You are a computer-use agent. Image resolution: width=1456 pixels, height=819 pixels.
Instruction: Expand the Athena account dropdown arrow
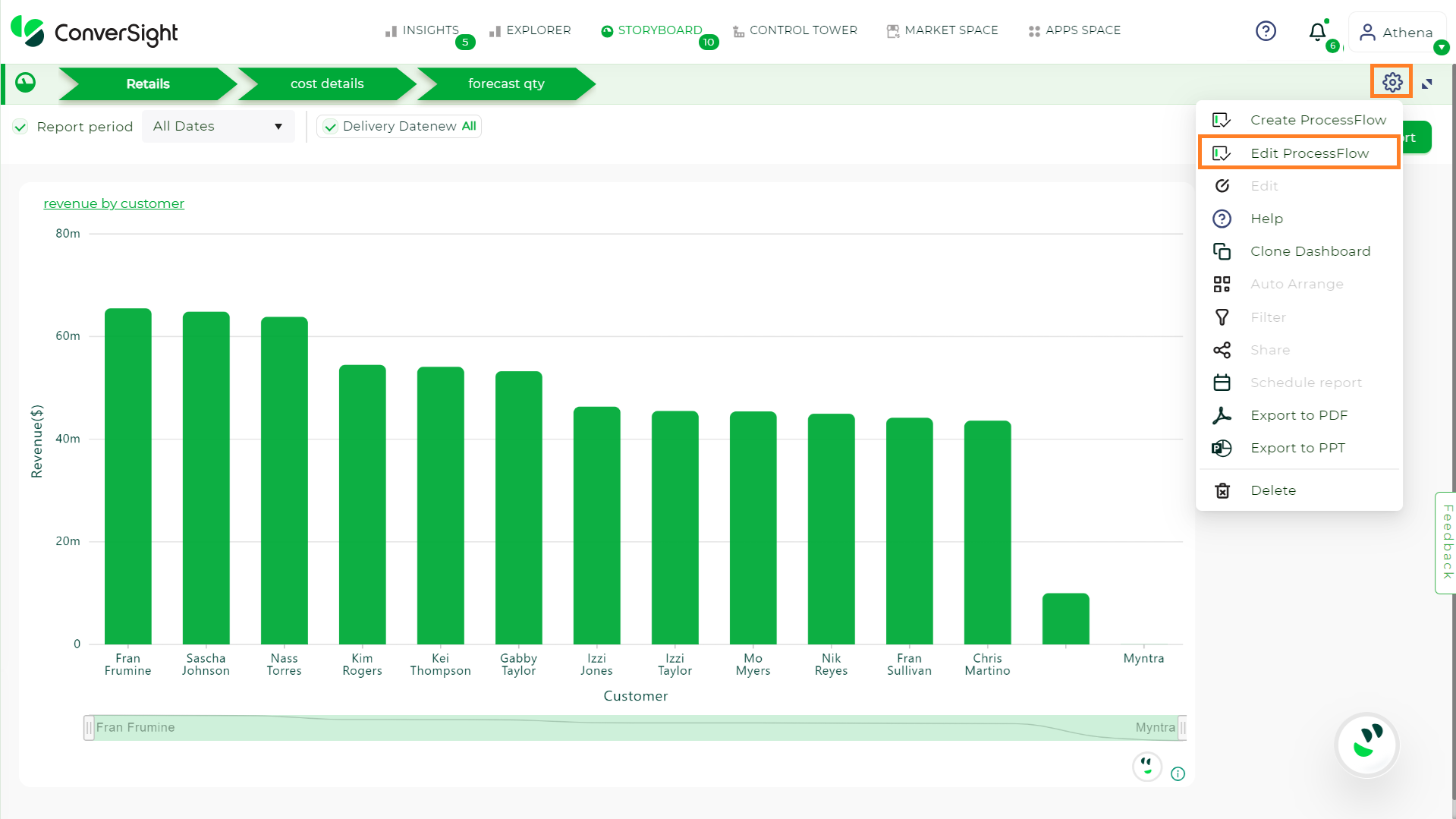(x=1442, y=47)
